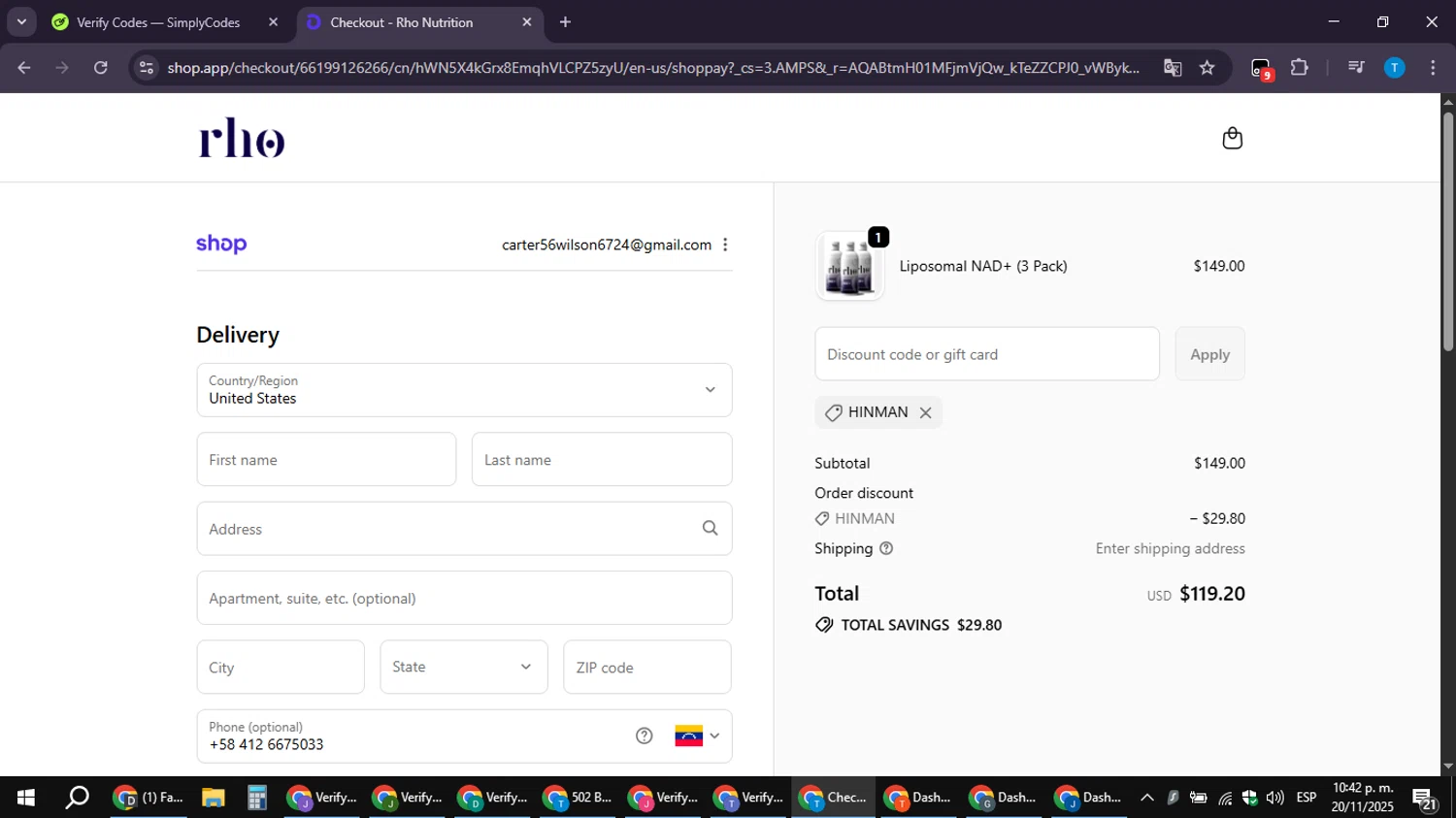The height and width of the screenshot is (818, 1456).
Task: Open shipping info question mark icon
Action: coord(885,548)
